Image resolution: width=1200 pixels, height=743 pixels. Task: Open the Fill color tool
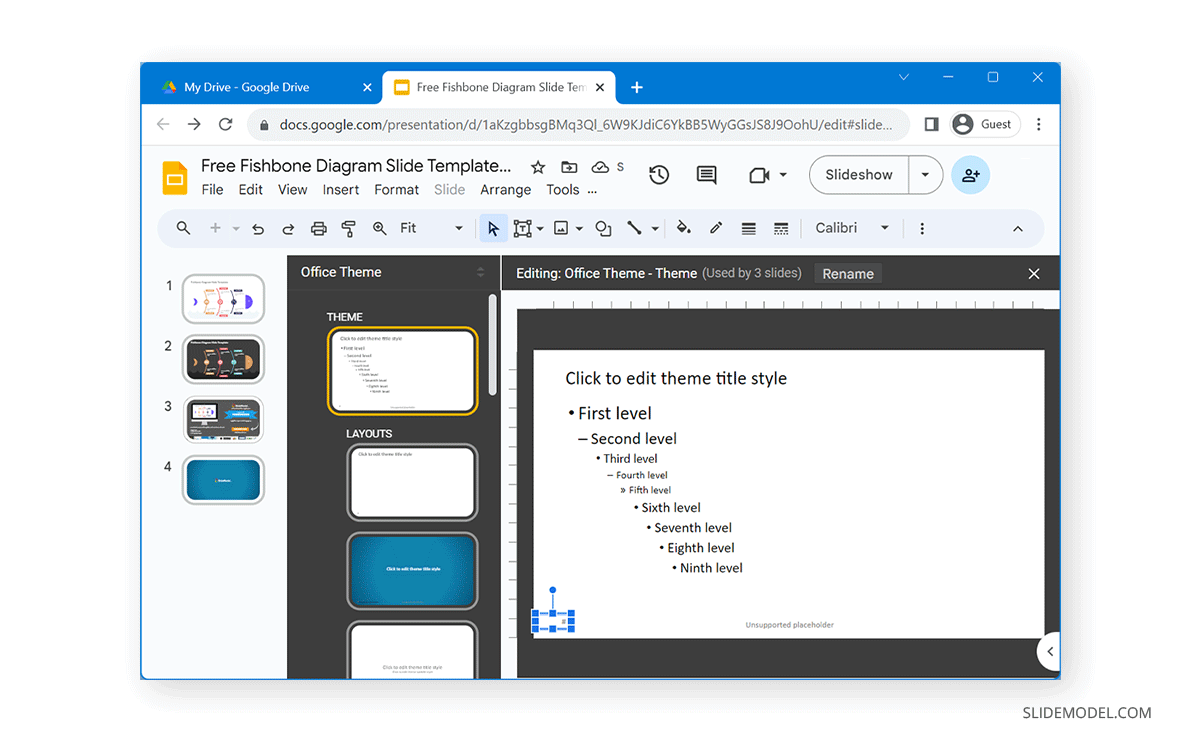tap(684, 228)
